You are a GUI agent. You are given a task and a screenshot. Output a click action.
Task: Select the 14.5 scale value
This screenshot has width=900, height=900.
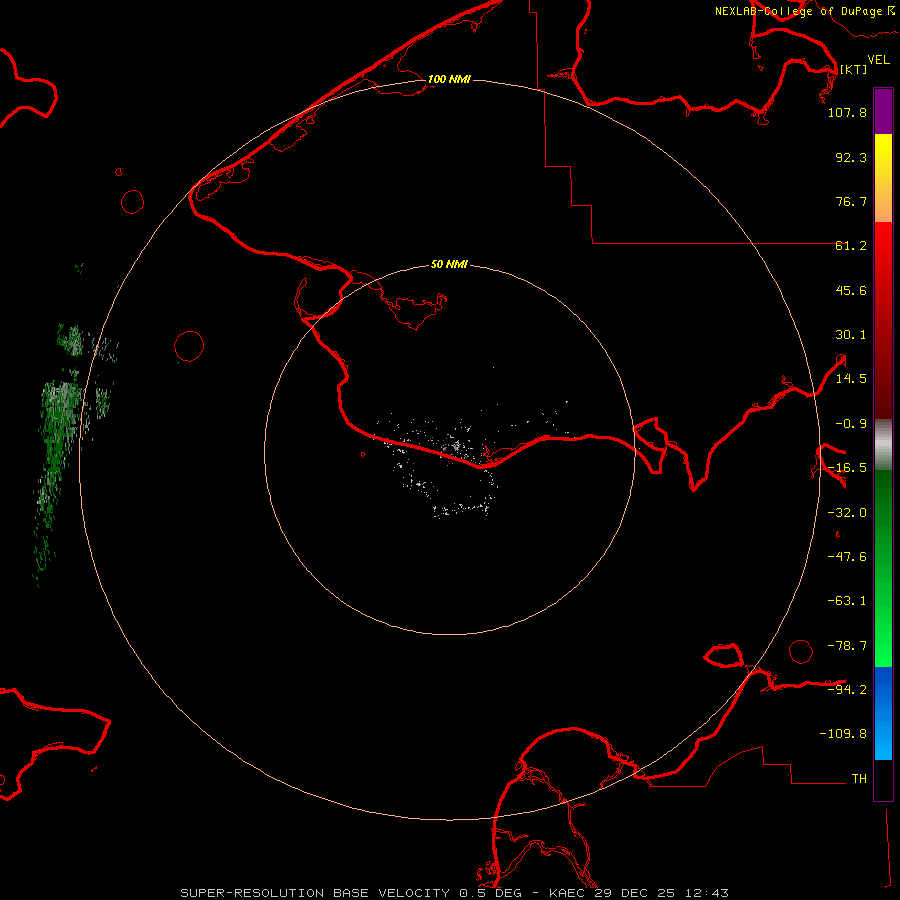point(851,379)
